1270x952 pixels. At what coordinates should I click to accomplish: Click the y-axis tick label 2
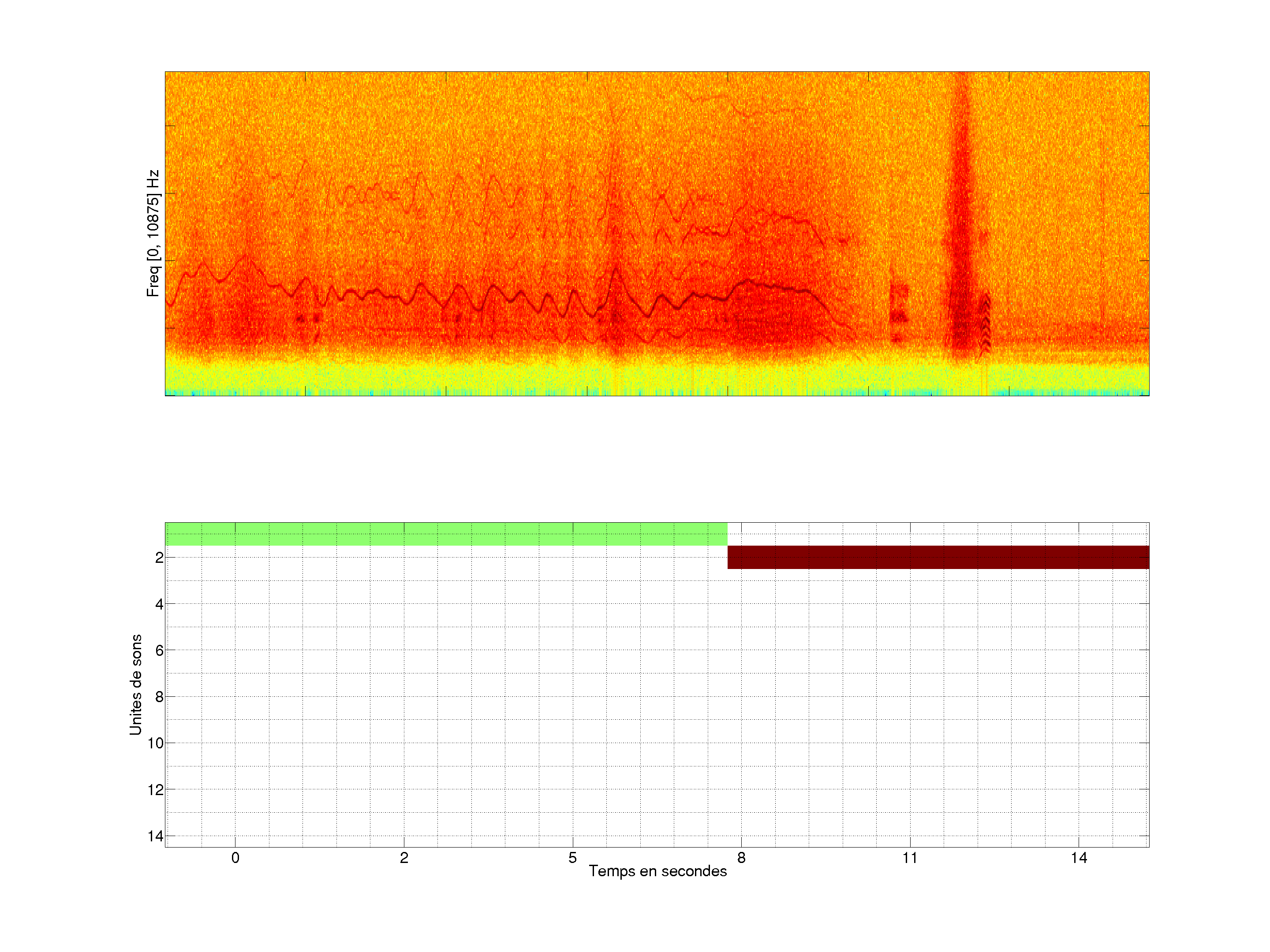159,557
